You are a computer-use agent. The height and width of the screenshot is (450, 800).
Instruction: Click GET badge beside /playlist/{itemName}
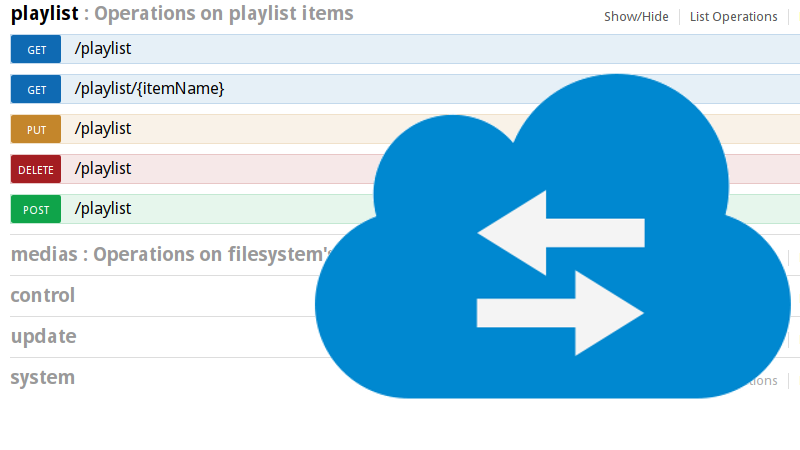(36, 89)
